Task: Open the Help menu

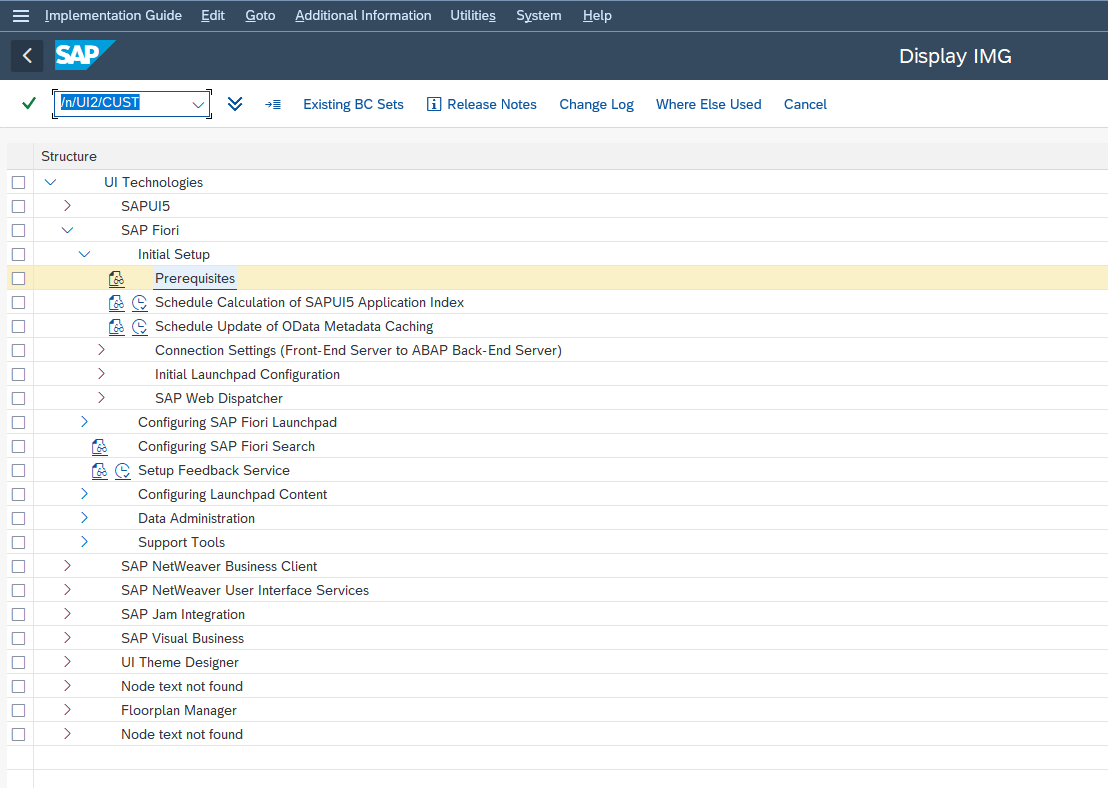Action: click(597, 16)
